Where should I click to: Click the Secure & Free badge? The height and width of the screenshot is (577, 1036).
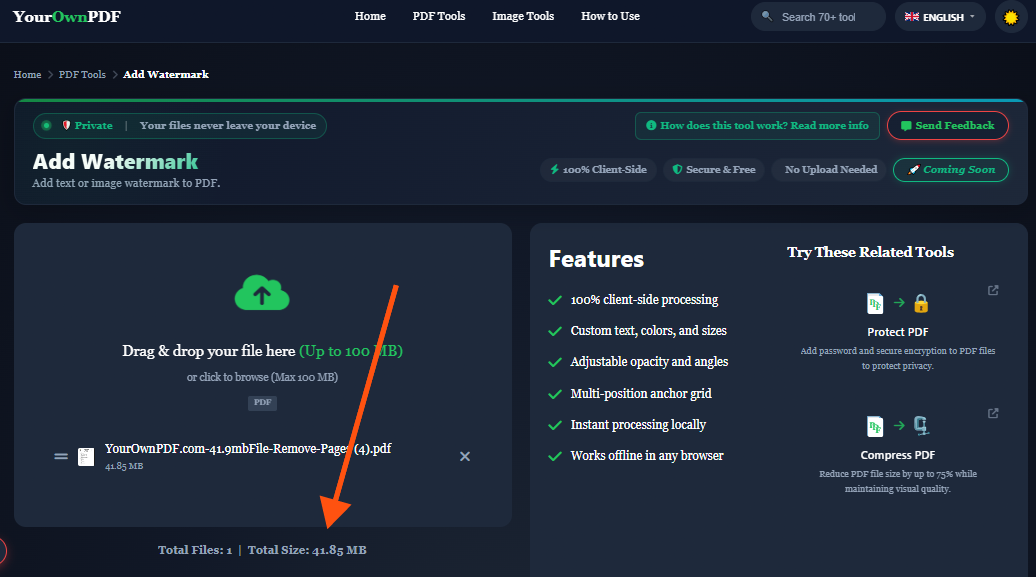click(714, 170)
